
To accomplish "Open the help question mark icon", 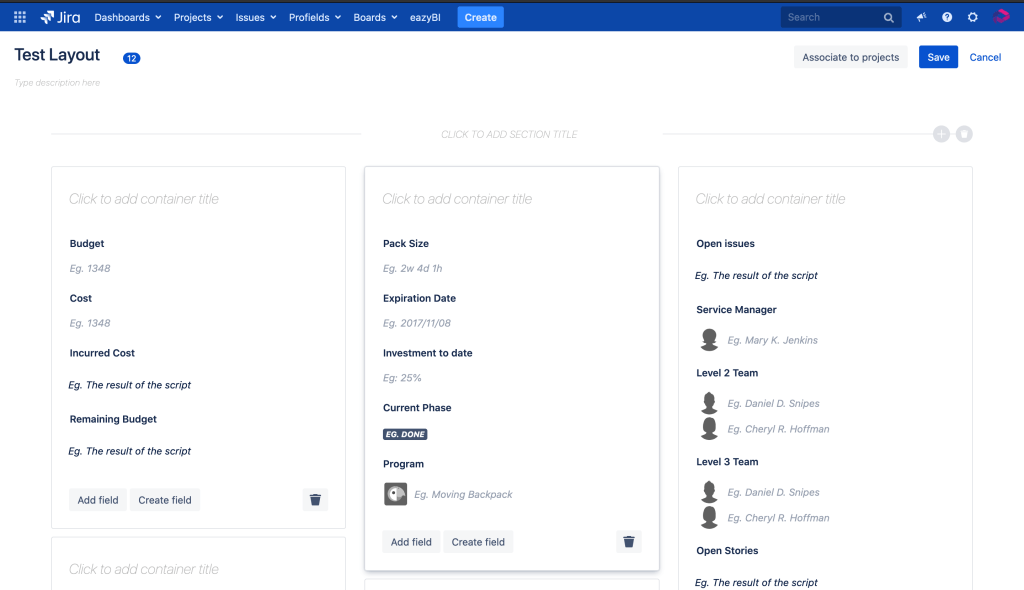I will 947,17.
